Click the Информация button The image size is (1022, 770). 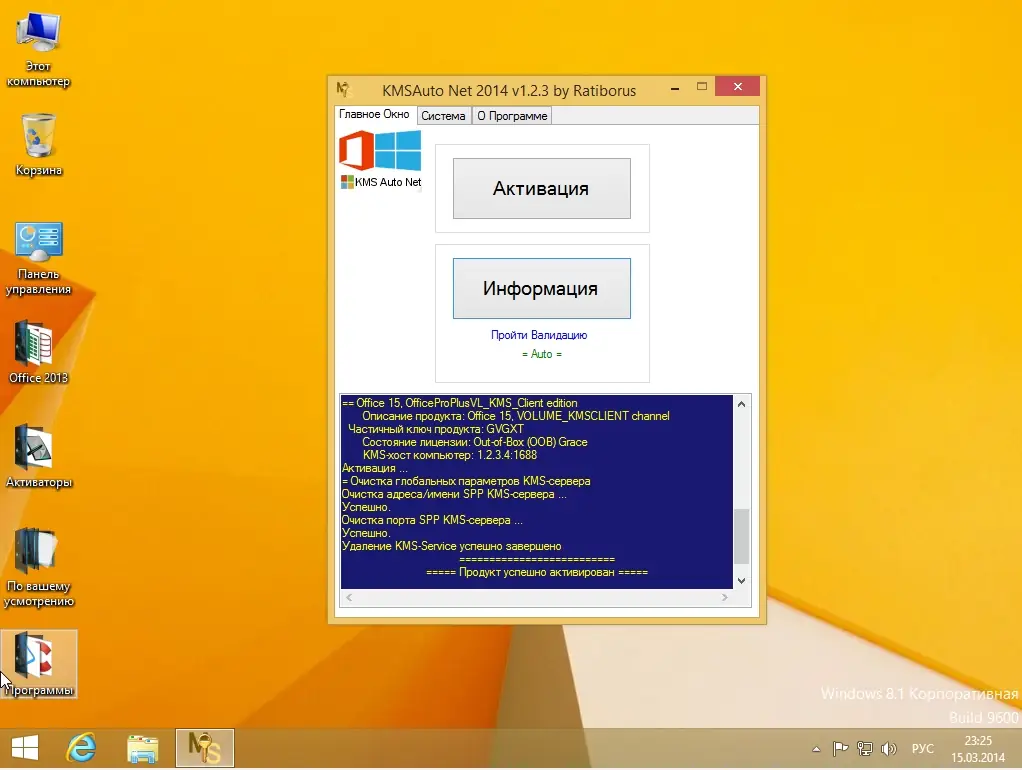[x=542, y=288]
